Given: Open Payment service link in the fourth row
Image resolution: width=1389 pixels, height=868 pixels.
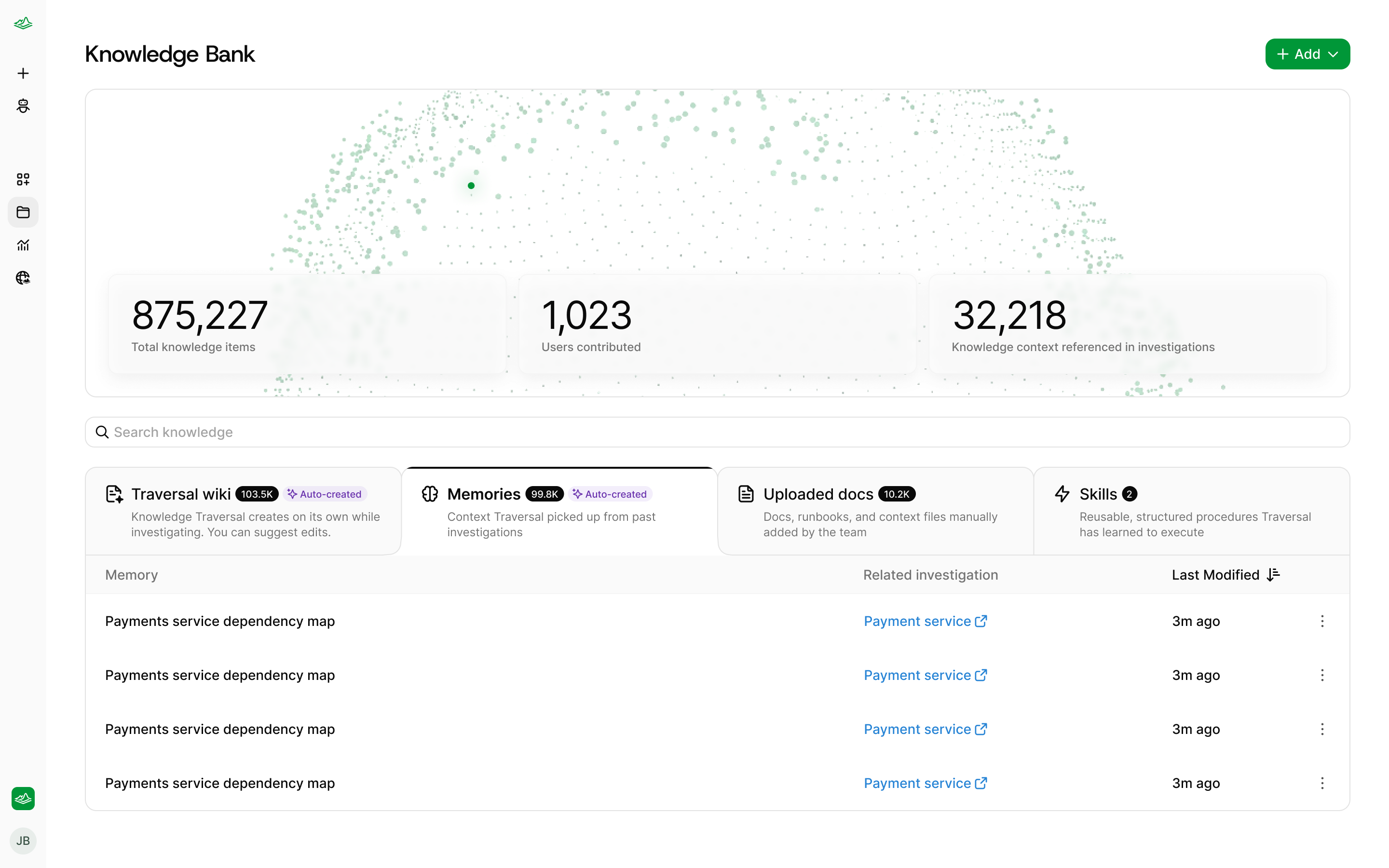Looking at the screenshot, I should [x=925, y=783].
